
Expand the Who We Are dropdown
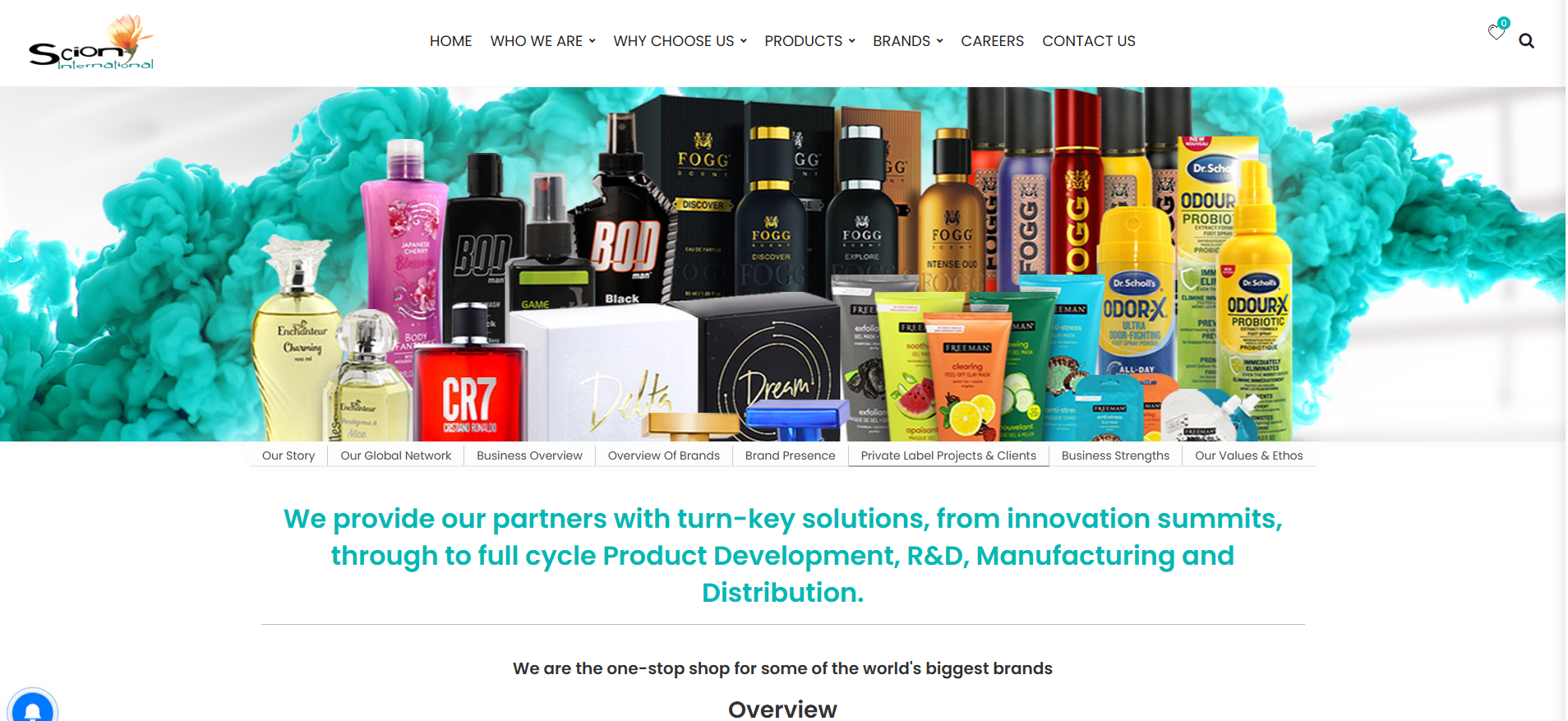tap(542, 41)
